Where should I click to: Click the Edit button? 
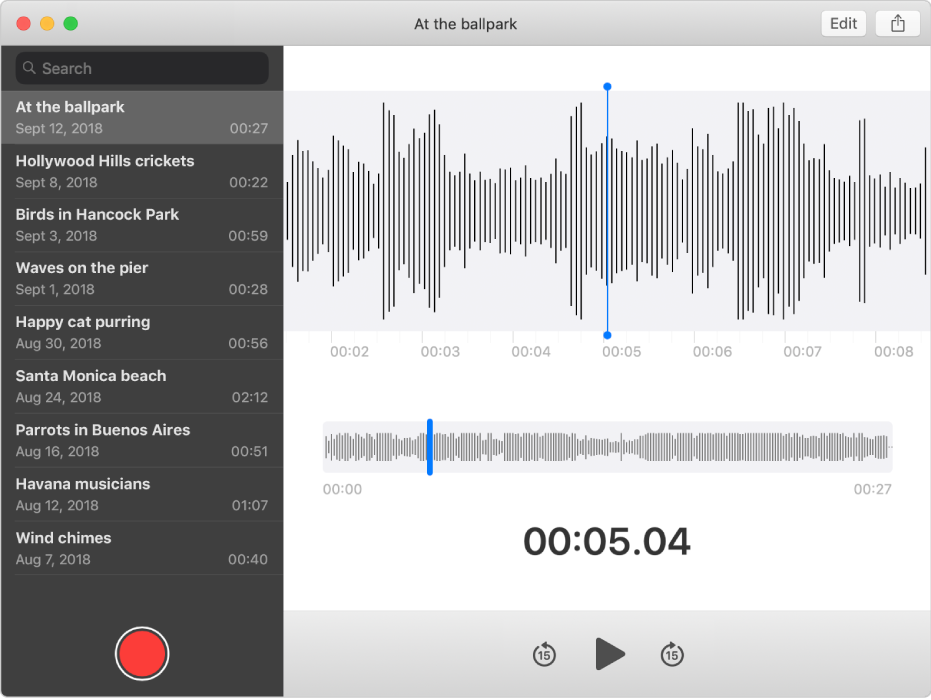point(843,24)
